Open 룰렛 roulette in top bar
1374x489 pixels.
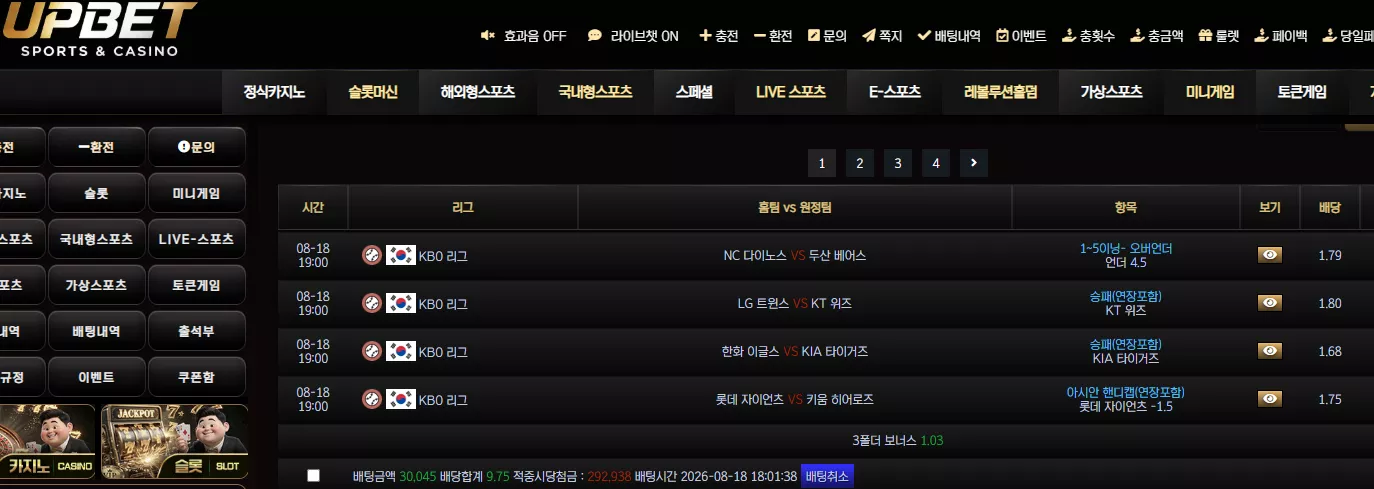pos(1218,35)
